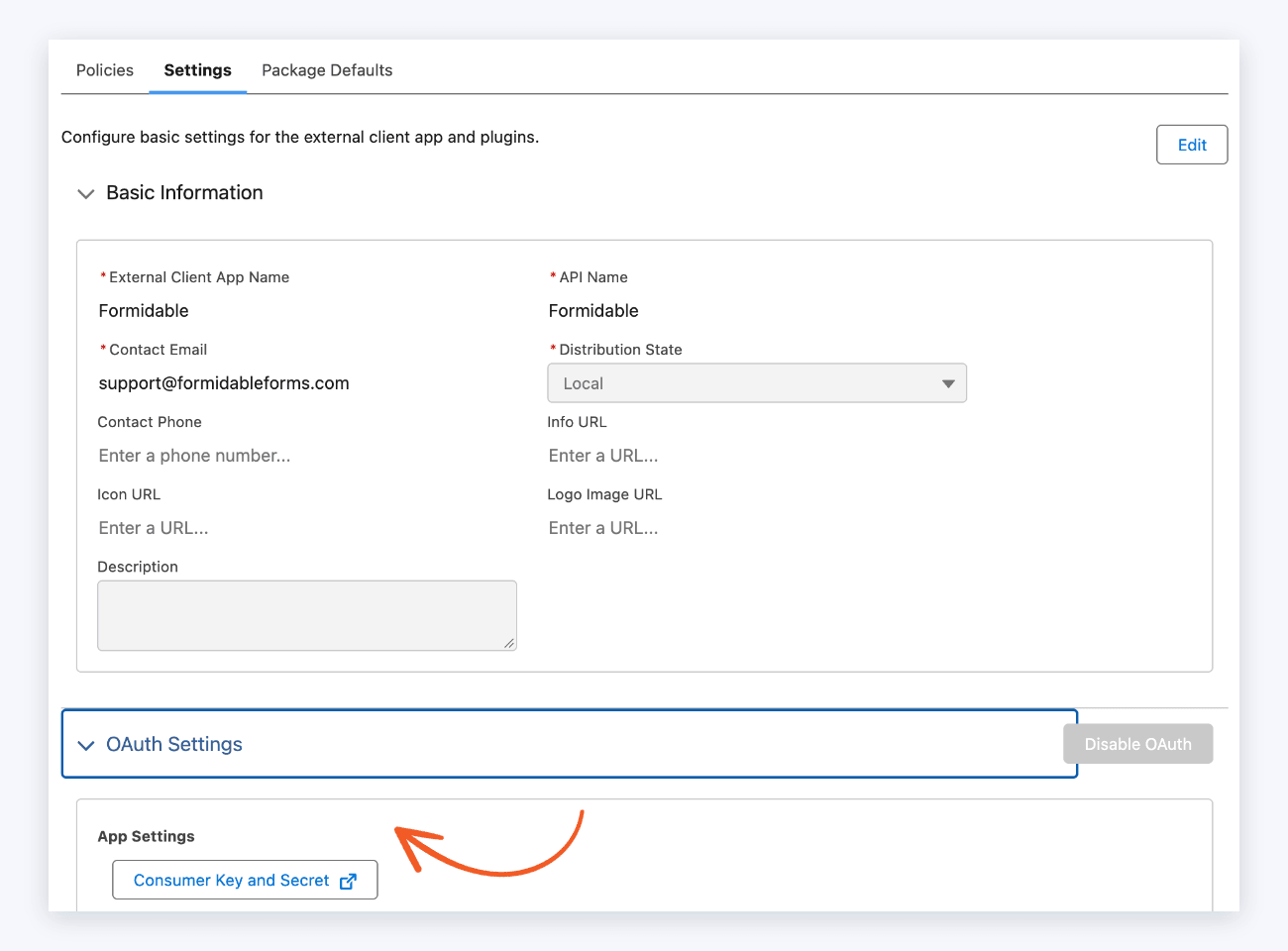Click the external link icon beside Consumer Key
Screen dimensions: 1288x951
pos(348,881)
